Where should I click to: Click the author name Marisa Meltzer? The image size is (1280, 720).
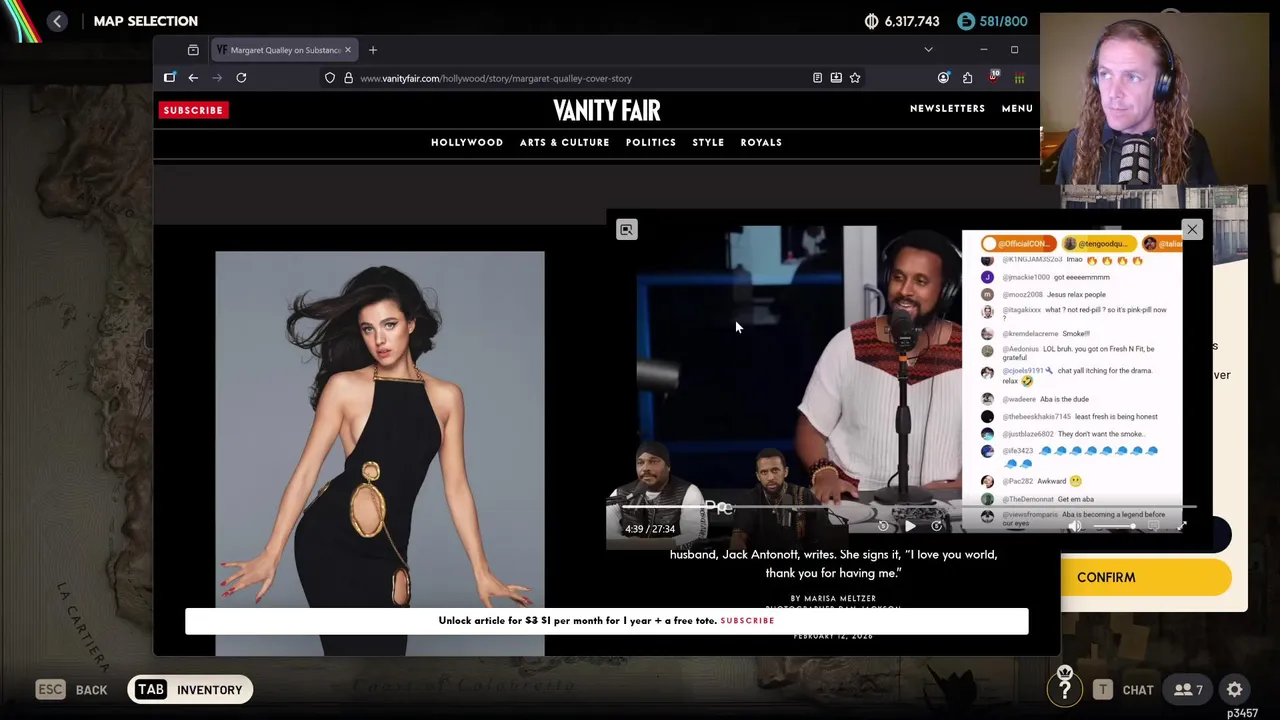[x=841, y=598]
